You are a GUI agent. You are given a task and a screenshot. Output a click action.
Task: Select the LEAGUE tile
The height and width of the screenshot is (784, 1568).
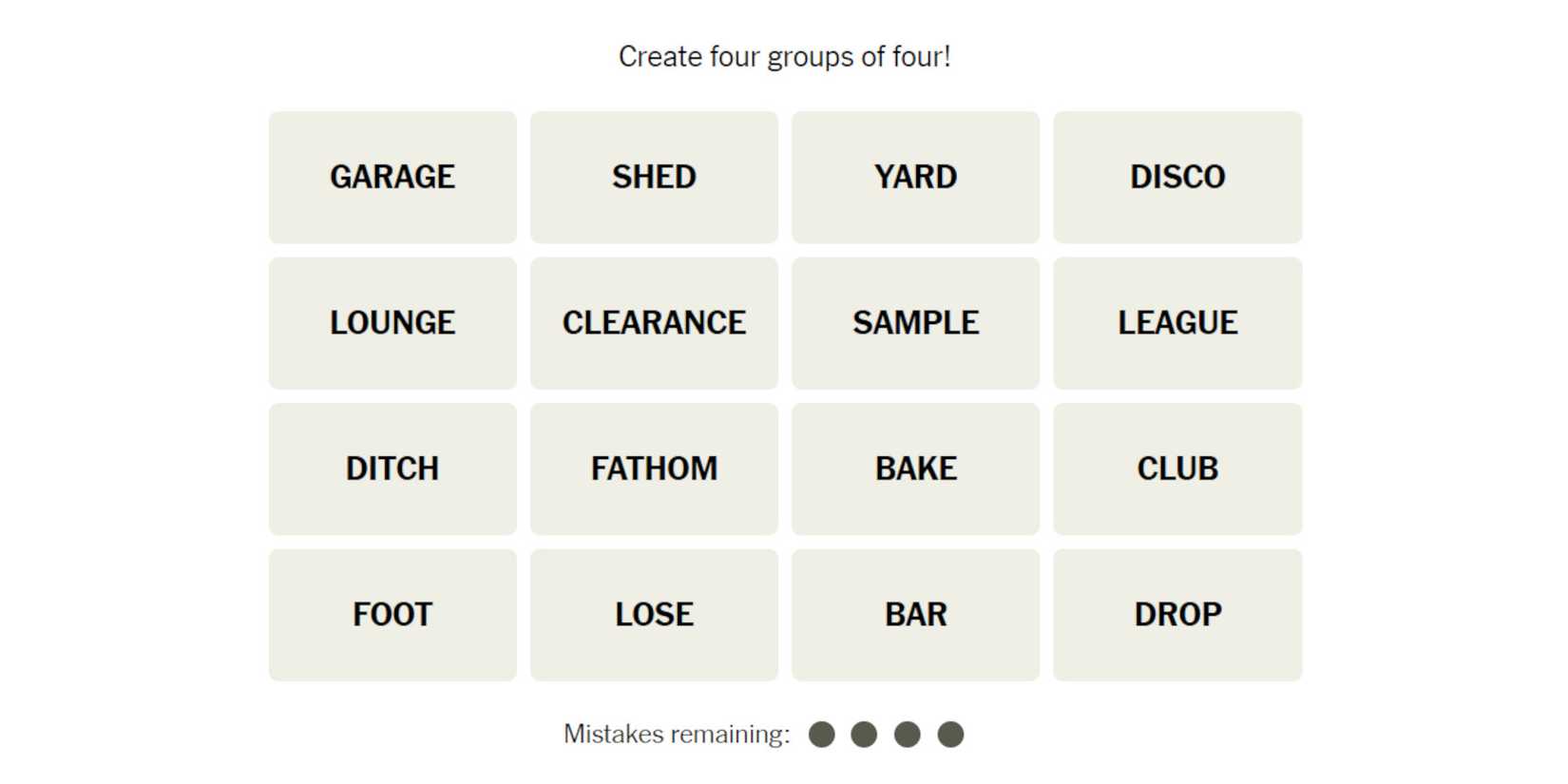pos(1177,323)
